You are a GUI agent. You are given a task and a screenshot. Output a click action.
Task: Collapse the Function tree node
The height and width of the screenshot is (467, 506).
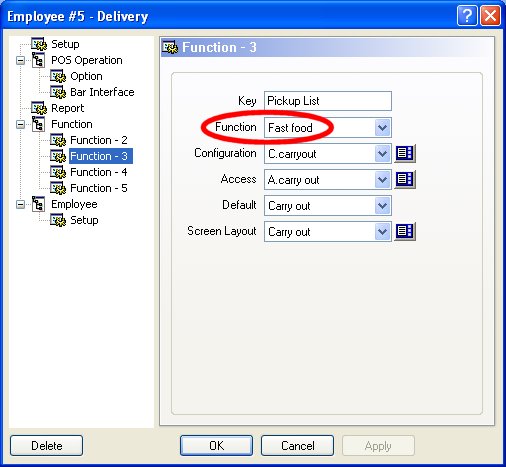pyautogui.click(x=21, y=125)
